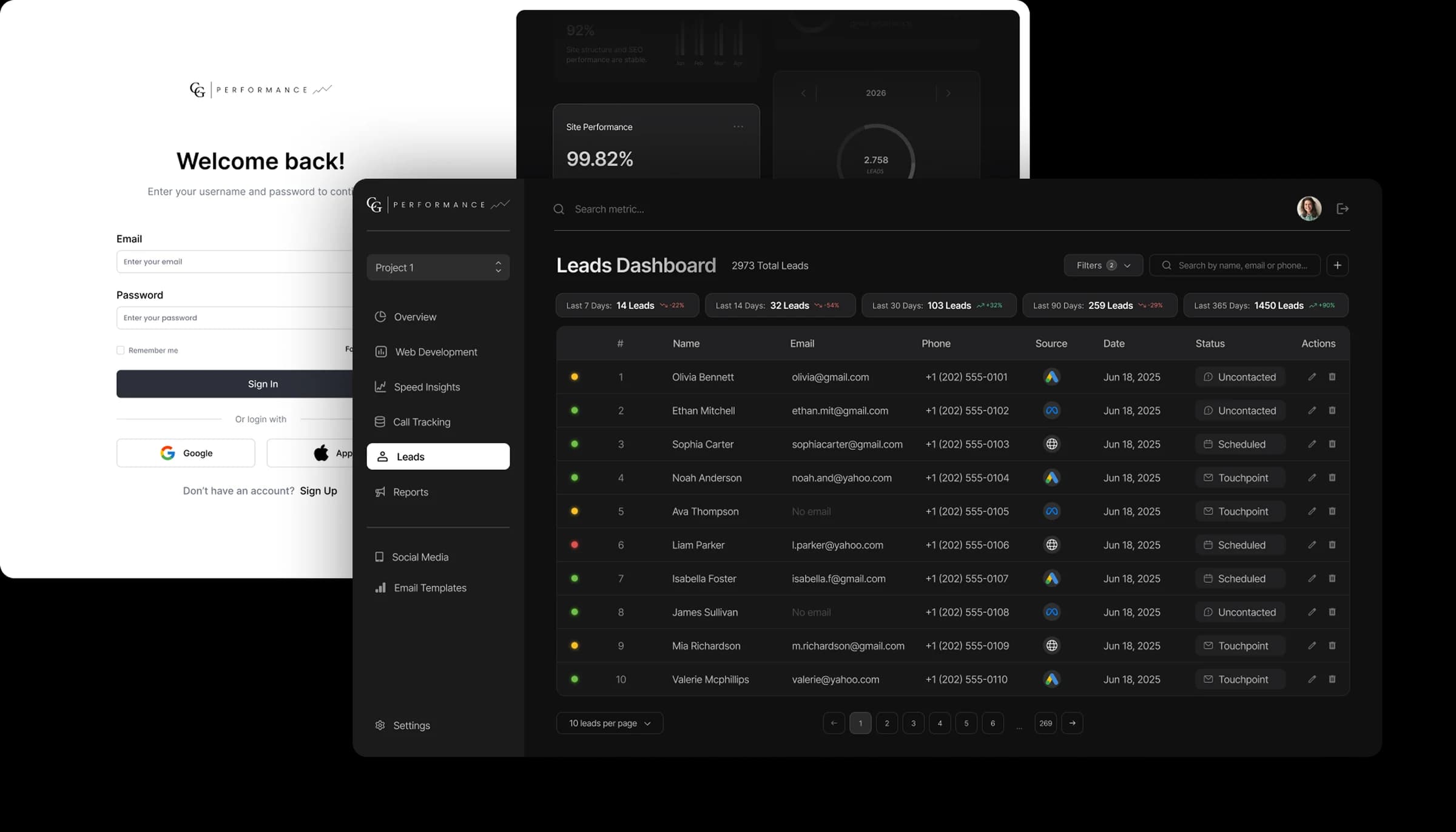Click the trash icon in Noah Anderson's row
This screenshot has height=832, width=1456.
1332,478
